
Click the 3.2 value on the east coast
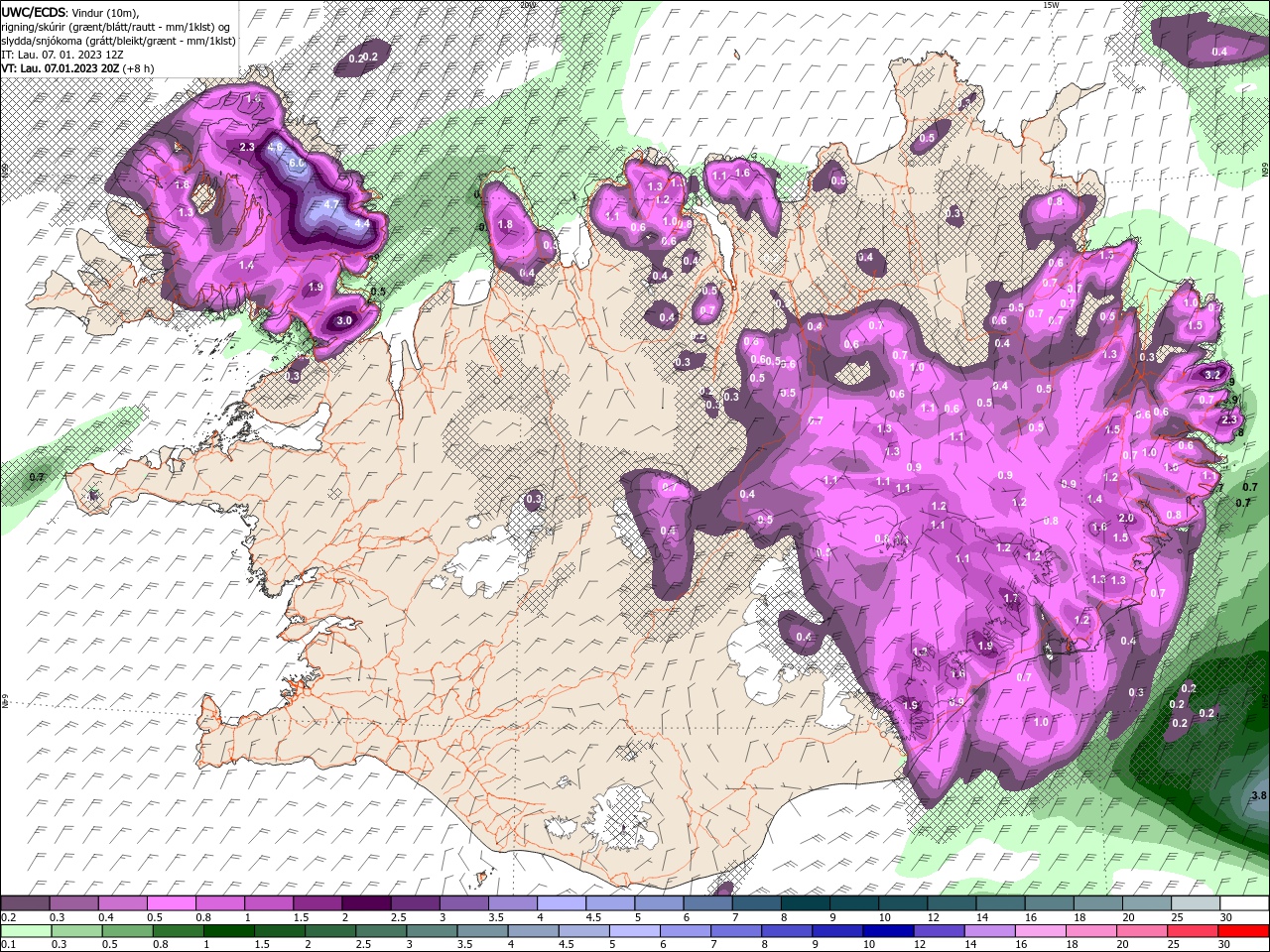1211,376
